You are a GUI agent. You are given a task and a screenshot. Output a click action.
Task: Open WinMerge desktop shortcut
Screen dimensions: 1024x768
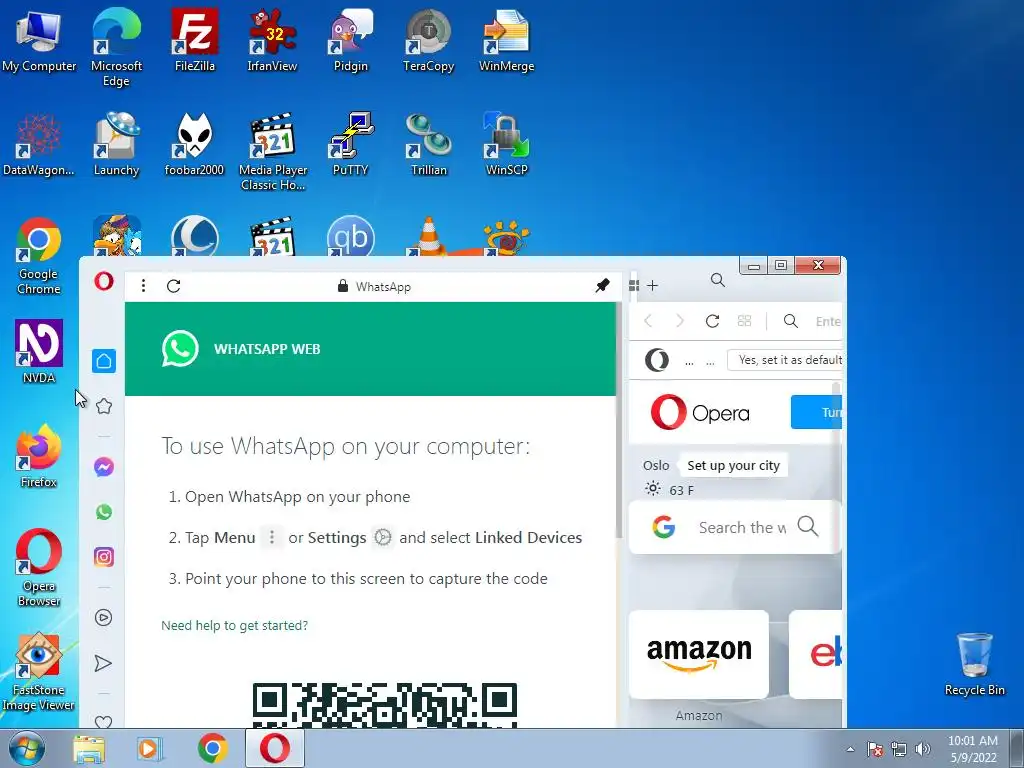coord(506,40)
